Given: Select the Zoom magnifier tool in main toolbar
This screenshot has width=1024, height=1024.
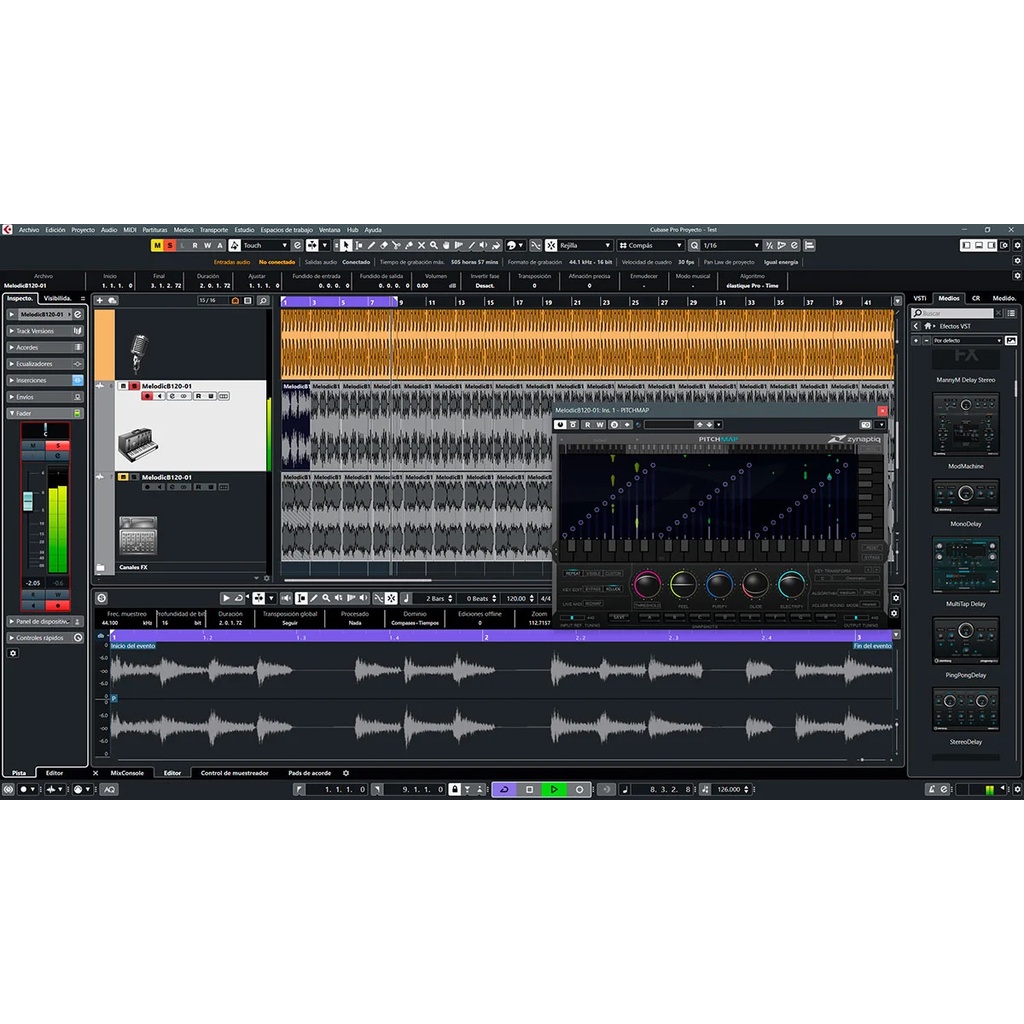Looking at the screenshot, I should tap(434, 246).
